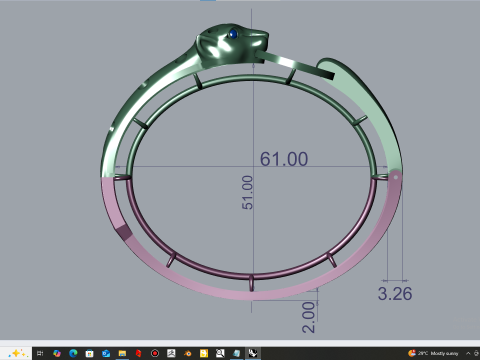Select the 61.00 width dimension
The image size is (480, 360).
tap(284, 159)
